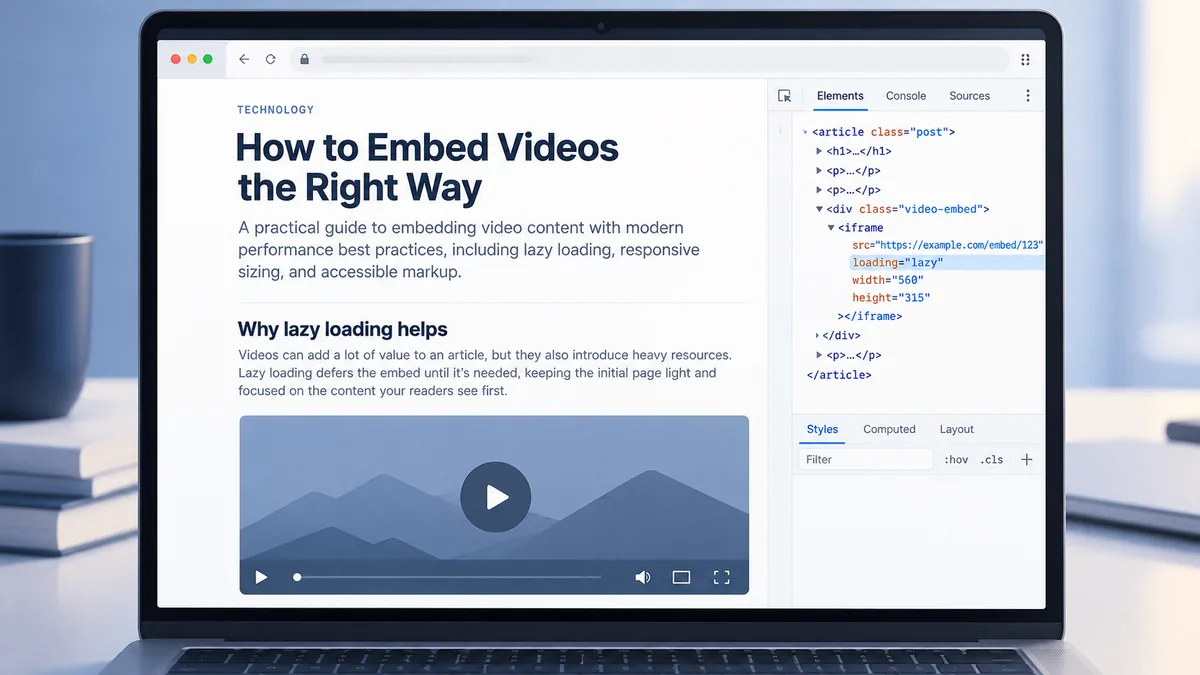Click the browser back arrow
This screenshot has width=1200, height=675.
pos(244,60)
